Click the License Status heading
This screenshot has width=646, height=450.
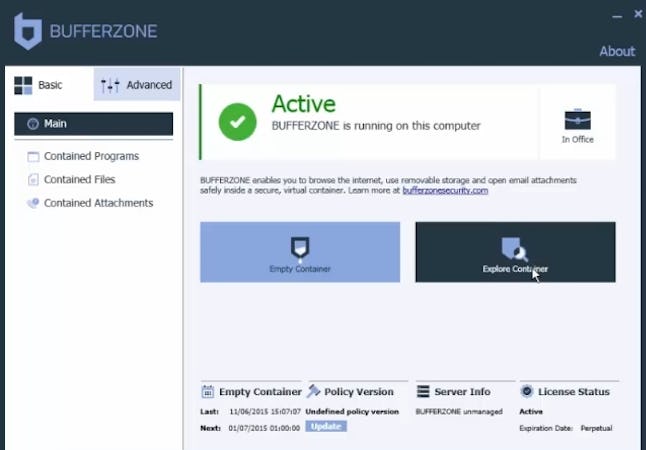pyautogui.click(x=573, y=391)
